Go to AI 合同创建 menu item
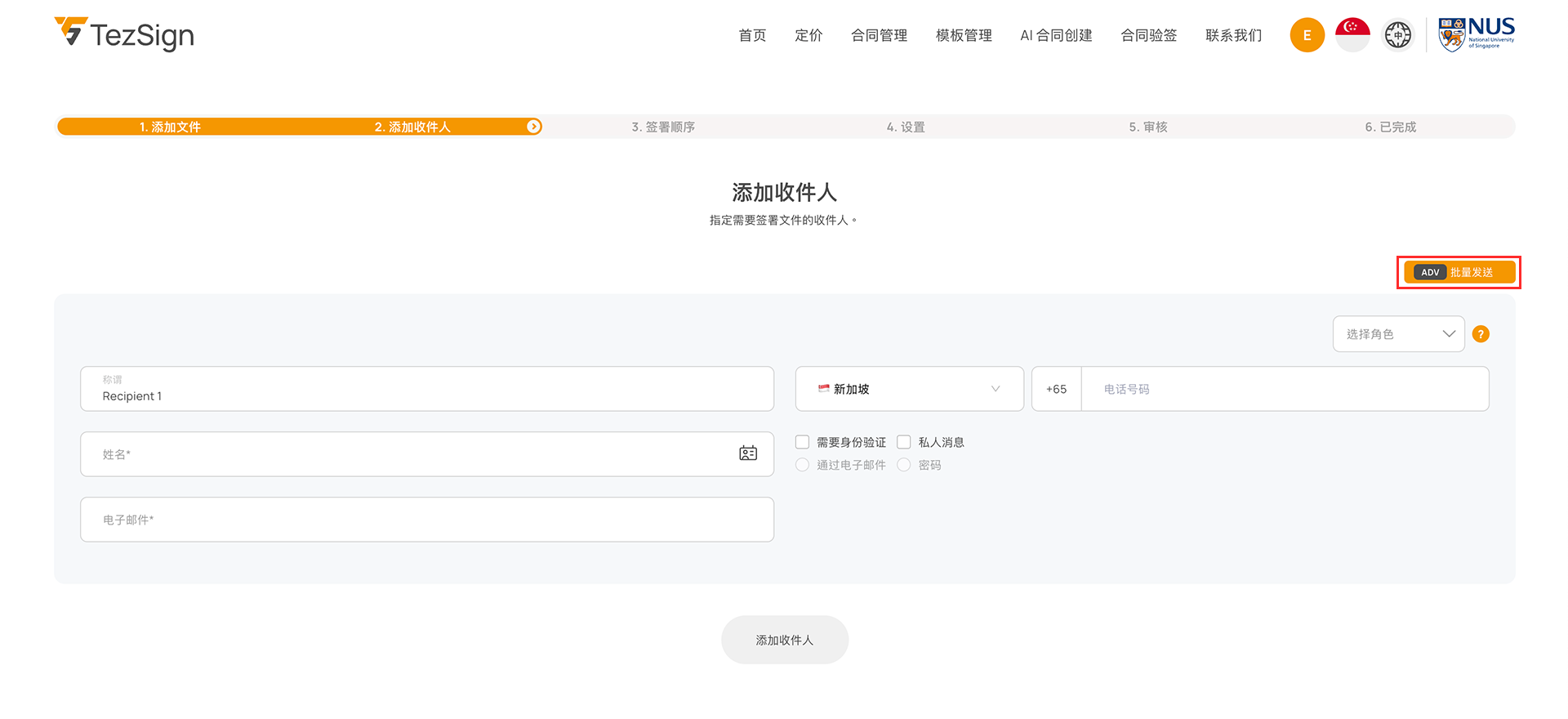Screen dimensions: 1568x719 (x=1056, y=35)
